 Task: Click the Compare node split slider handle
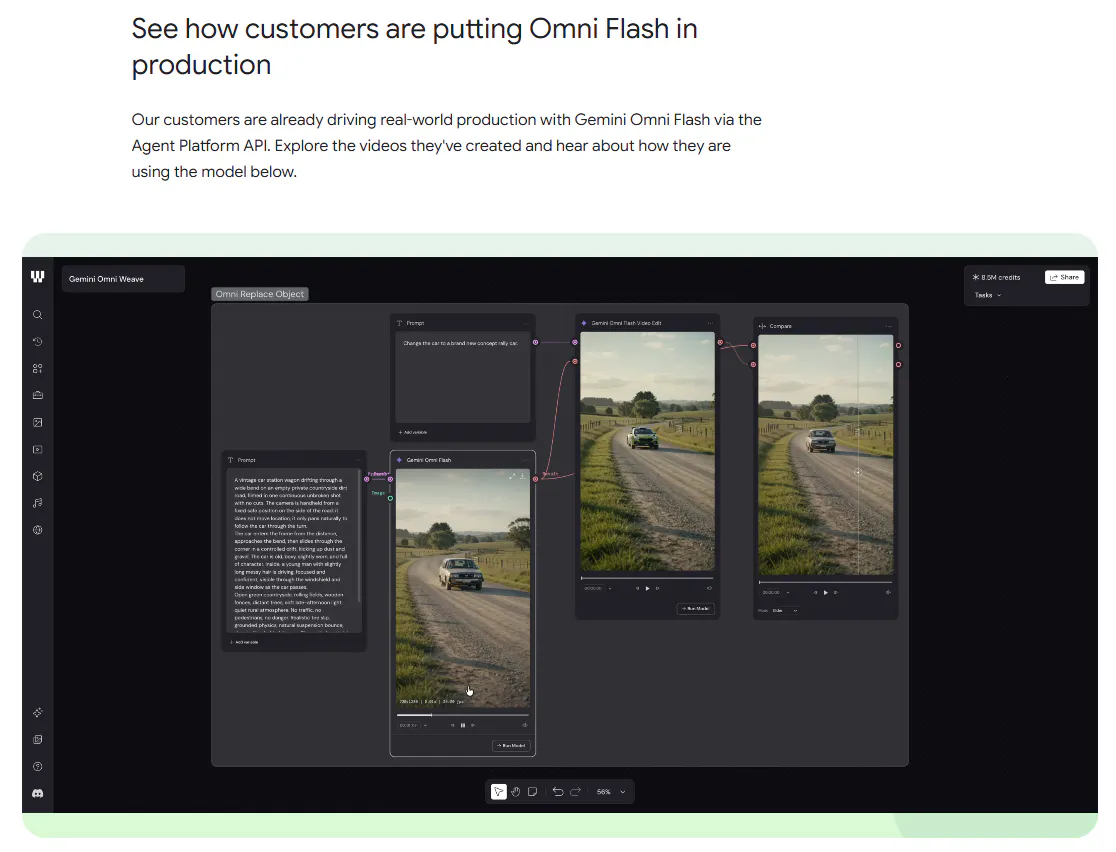pos(858,472)
